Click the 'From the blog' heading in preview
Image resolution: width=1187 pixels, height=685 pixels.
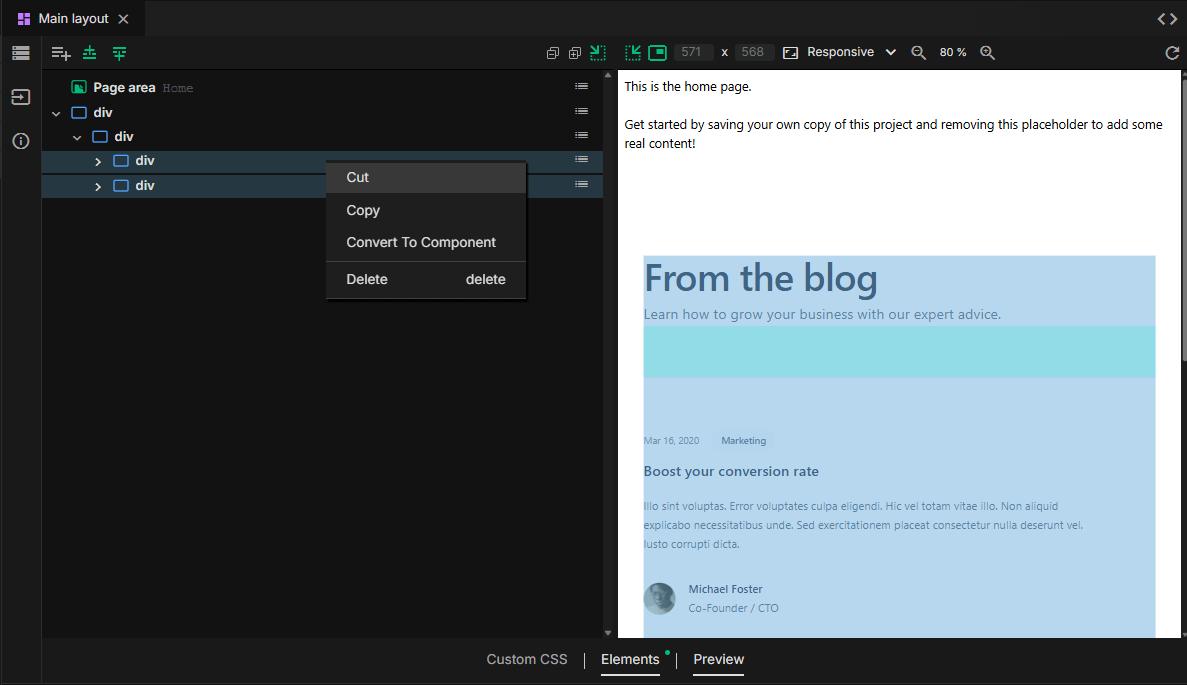click(761, 279)
